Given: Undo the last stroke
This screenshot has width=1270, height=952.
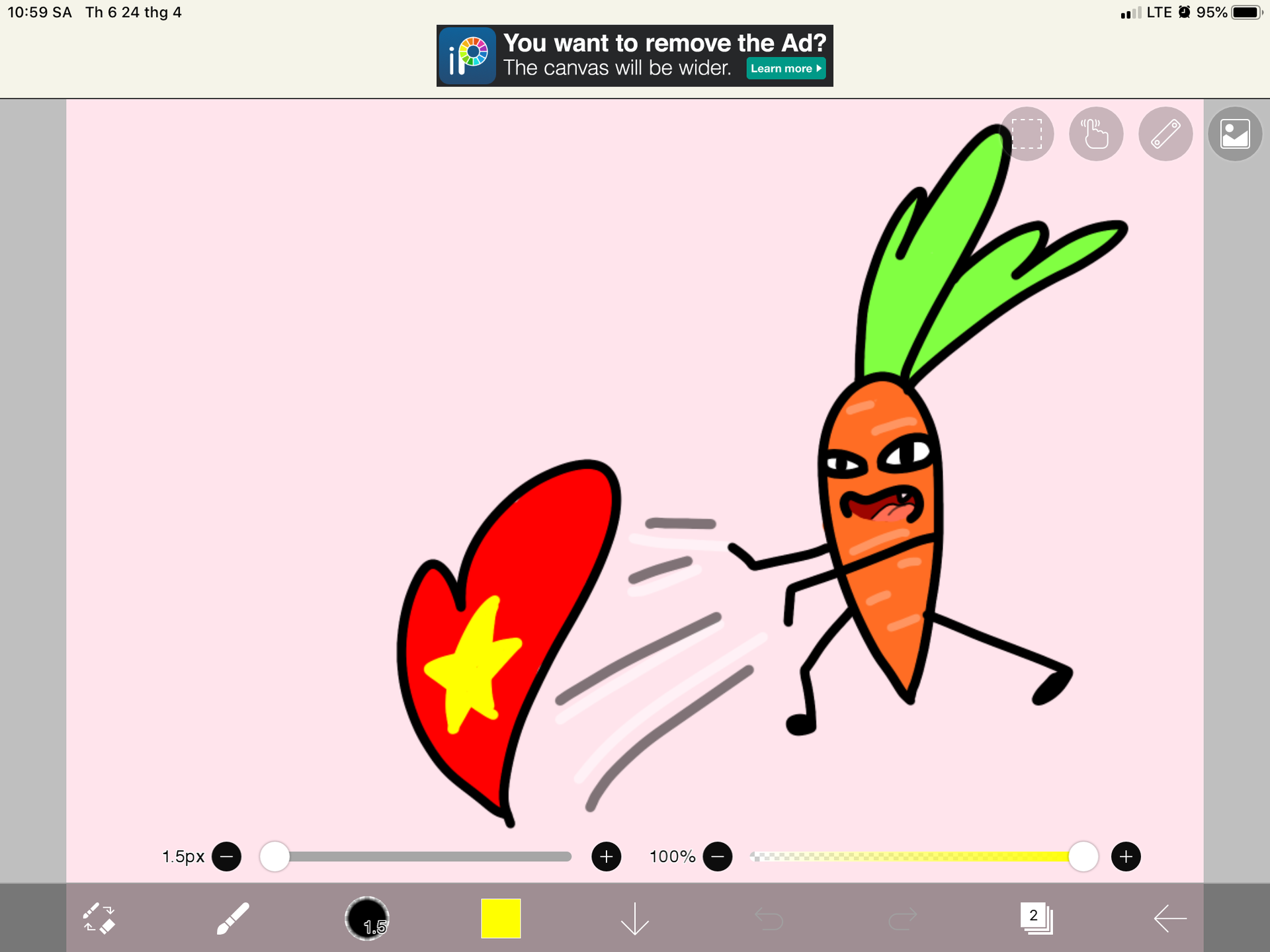Looking at the screenshot, I should coord(769,919).
